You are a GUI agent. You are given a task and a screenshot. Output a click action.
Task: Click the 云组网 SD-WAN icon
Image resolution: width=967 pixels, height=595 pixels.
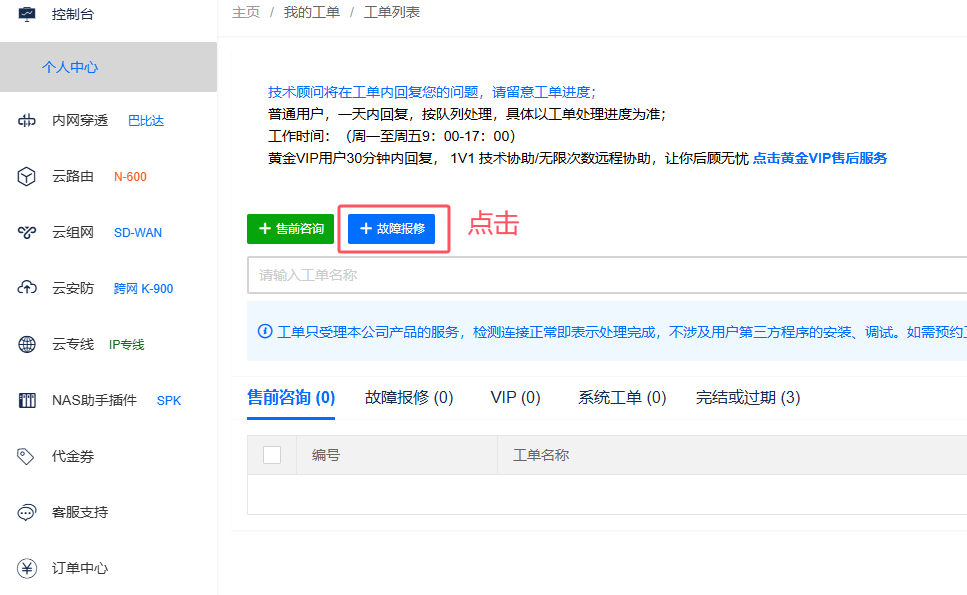[27, 233]
